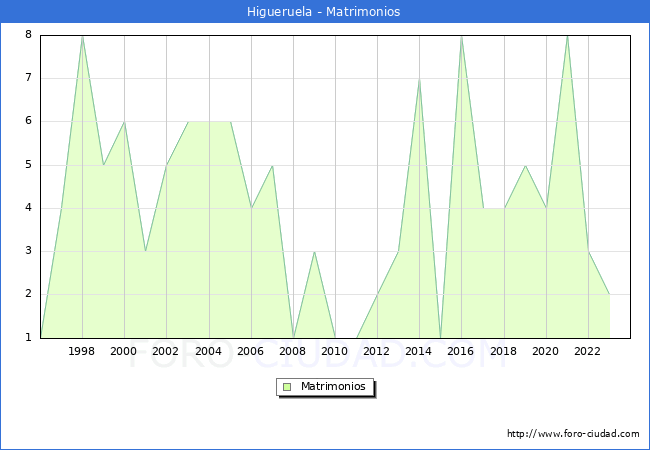Click the 2004 x-axis label
Viewport: 650px width, 450px height.
click(208, 351)
